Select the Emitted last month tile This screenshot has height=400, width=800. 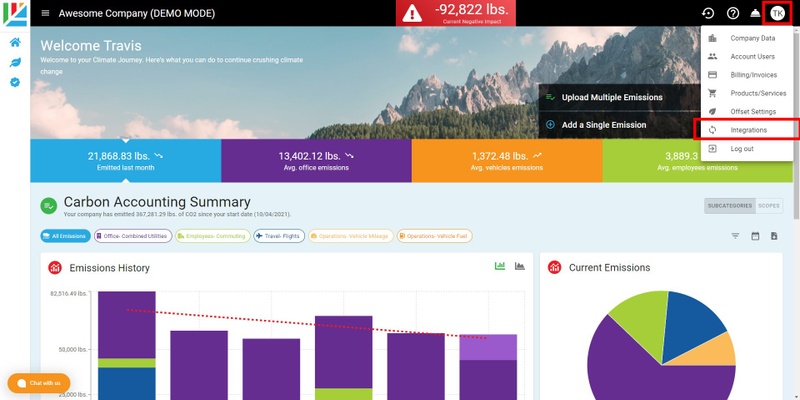(126, 160)
